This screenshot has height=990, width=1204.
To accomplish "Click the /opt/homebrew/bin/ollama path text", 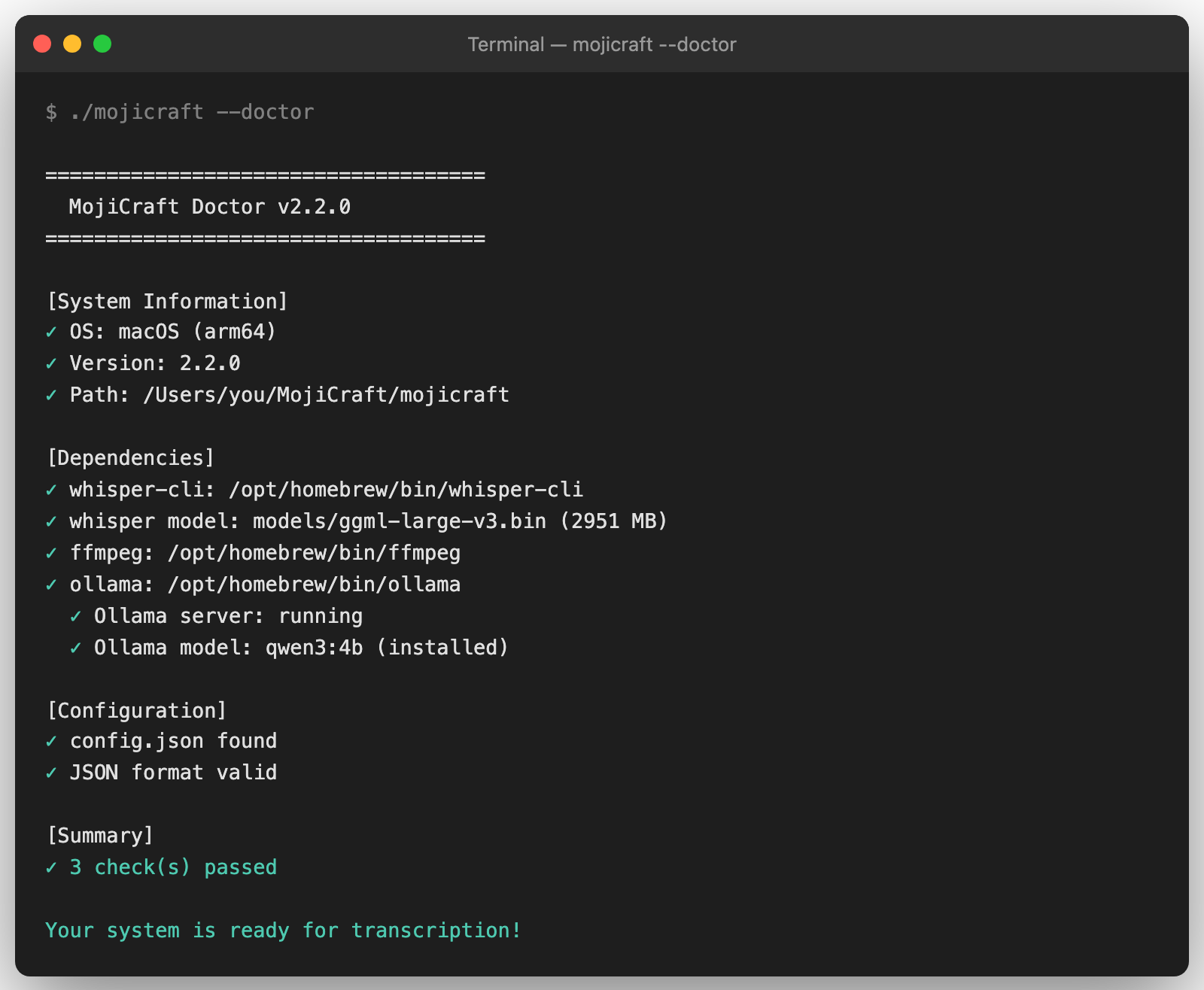I will click(314, 585).
